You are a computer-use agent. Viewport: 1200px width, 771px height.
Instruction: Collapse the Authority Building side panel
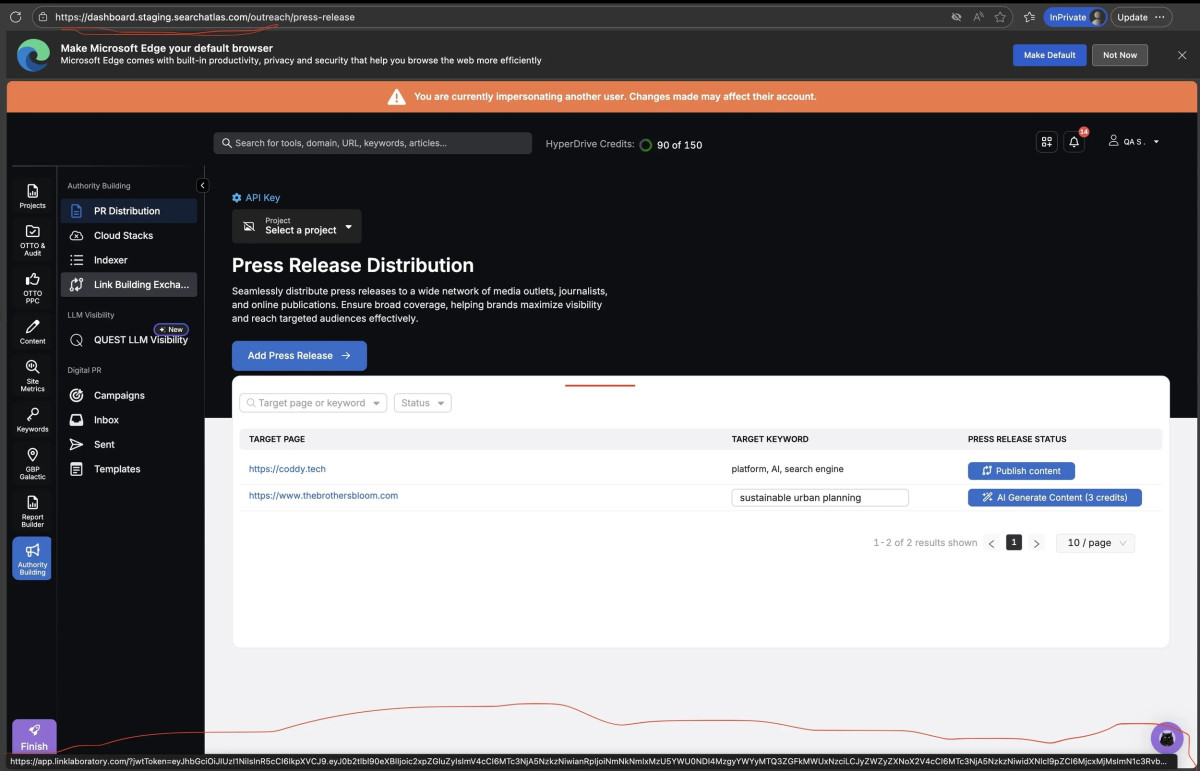click(202, 185)
